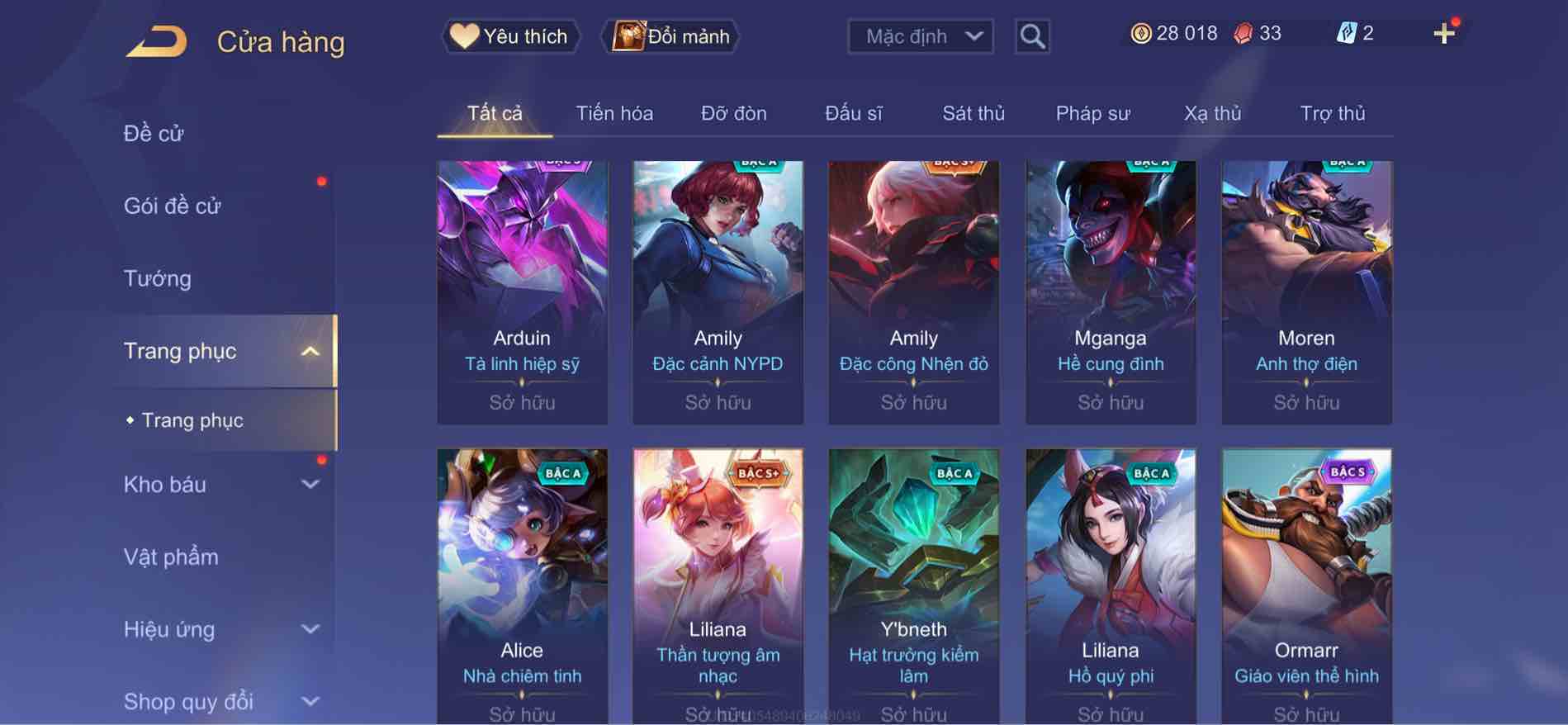Select the Pháp sư category tab

1092,113
